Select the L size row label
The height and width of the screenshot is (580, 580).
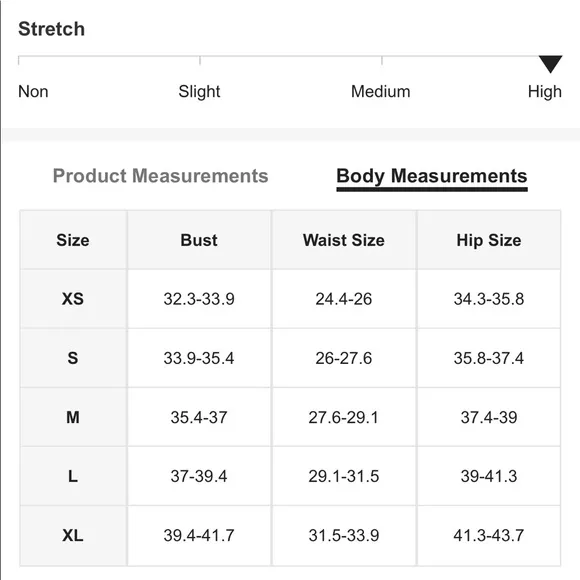(73, 476)
